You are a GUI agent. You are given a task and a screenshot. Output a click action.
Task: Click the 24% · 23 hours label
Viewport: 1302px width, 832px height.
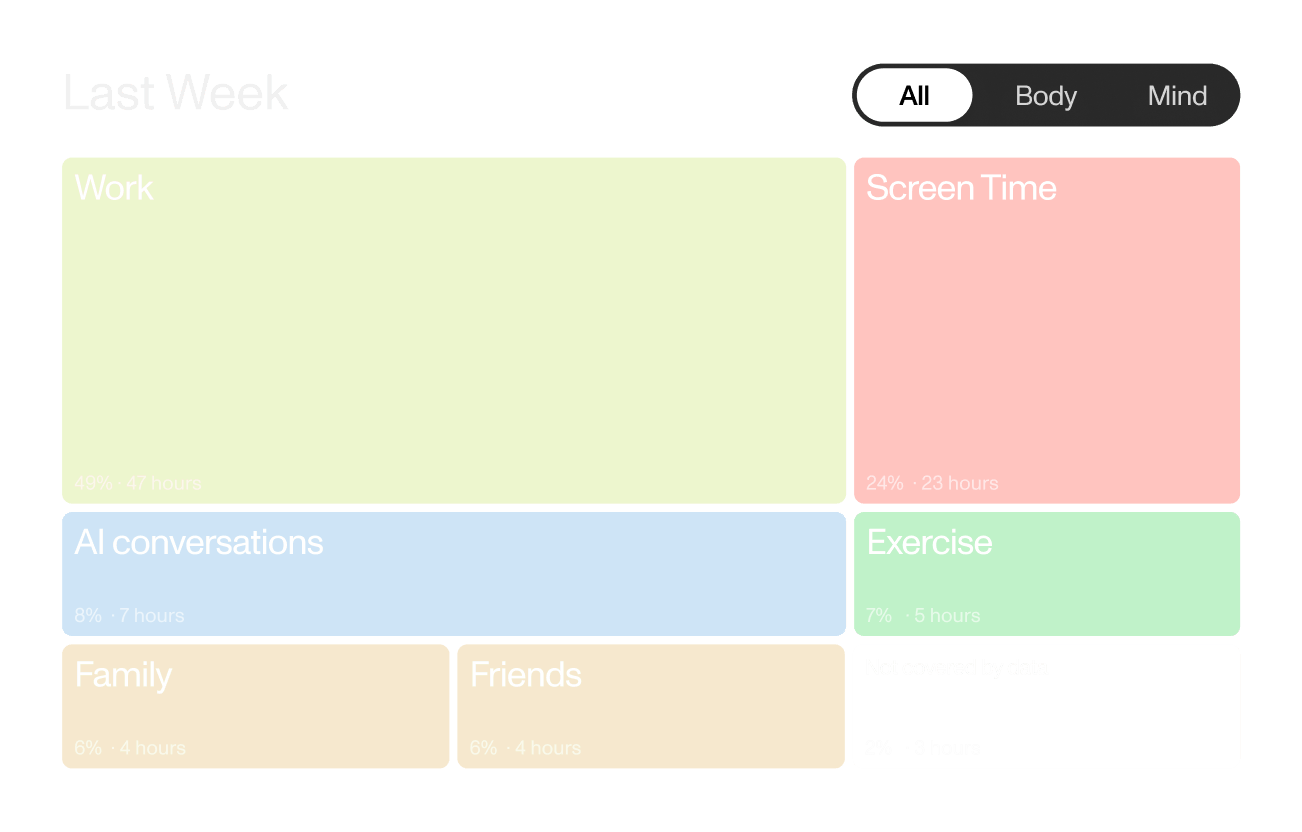[x=932, y=483]
